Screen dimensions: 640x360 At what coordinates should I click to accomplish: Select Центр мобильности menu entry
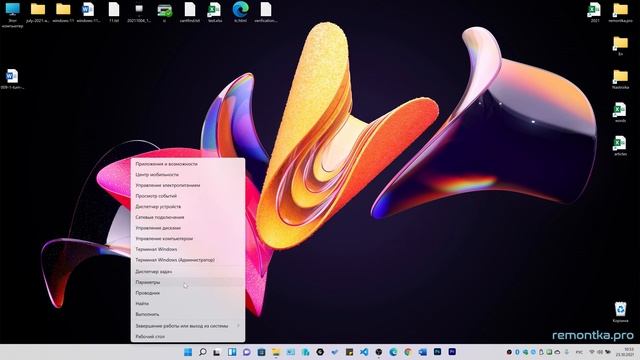pyautogui.click(x=188, y=174)
